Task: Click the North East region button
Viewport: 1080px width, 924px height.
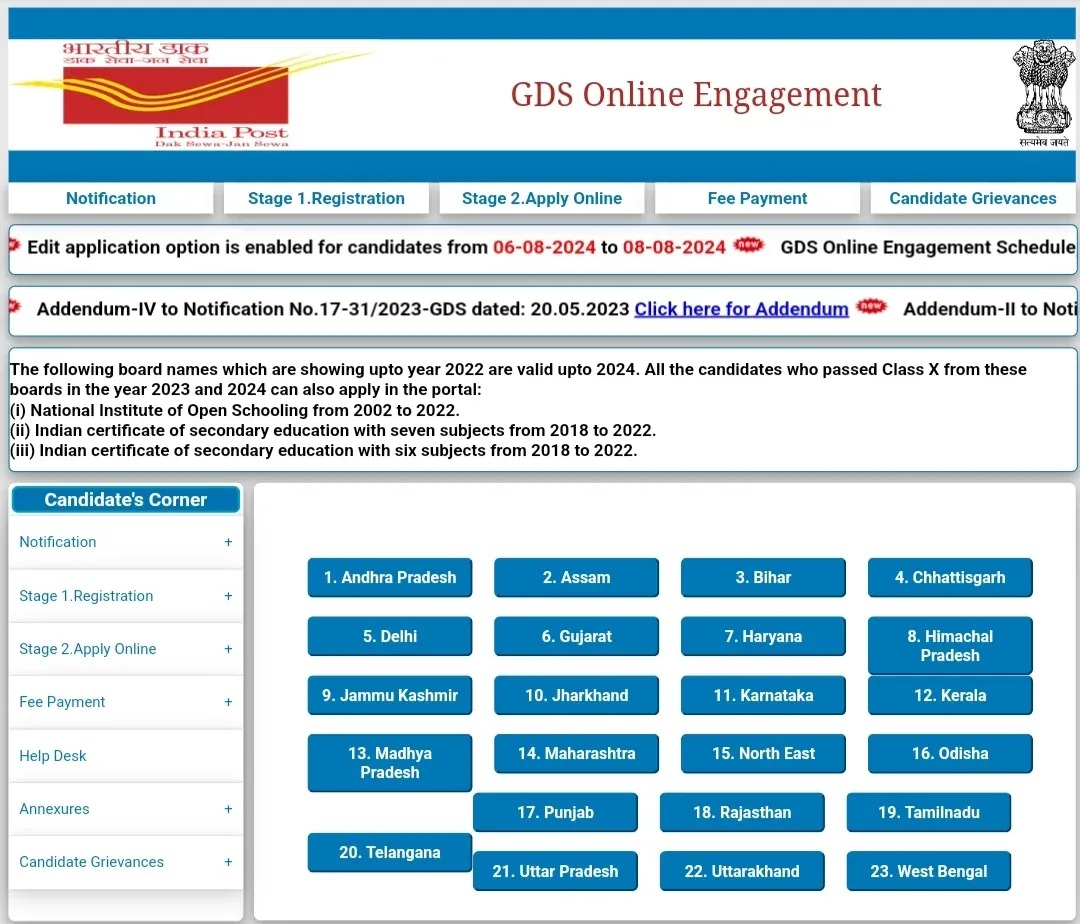Action: (763, 753)
